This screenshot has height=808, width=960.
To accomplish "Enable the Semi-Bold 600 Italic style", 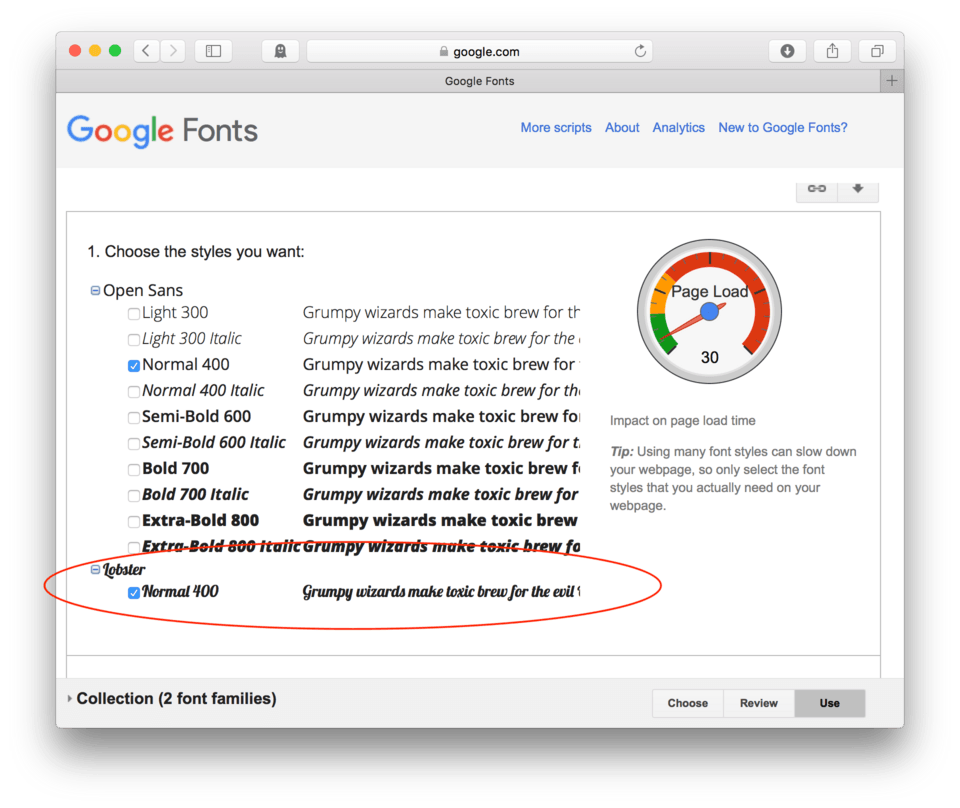I will [x=133, y=444].
